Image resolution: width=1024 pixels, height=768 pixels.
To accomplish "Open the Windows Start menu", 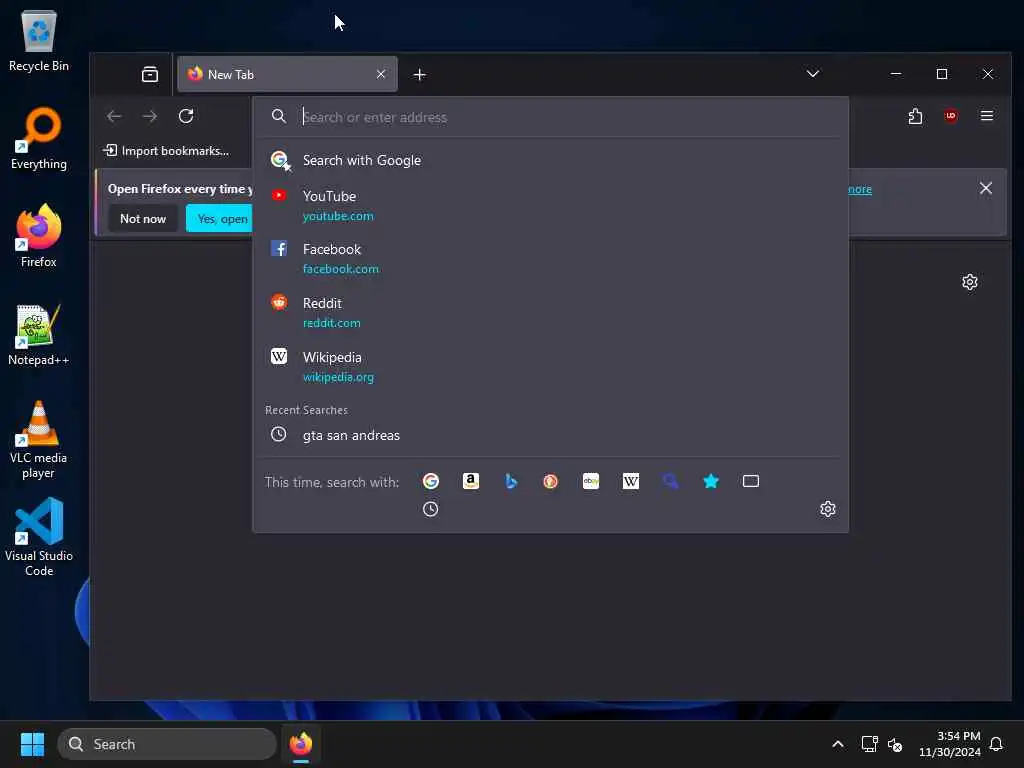I will 32,744.
